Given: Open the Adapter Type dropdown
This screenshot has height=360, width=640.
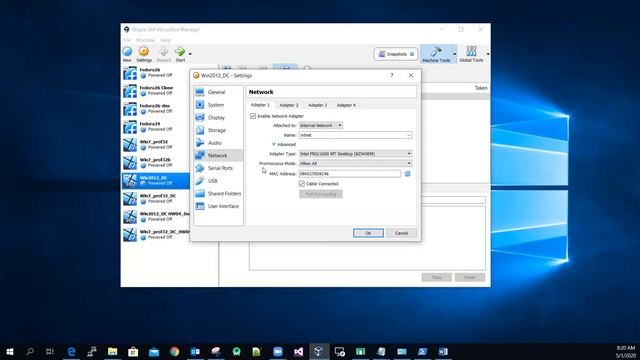Looking at the screenshot, I should tap(356, 154).
